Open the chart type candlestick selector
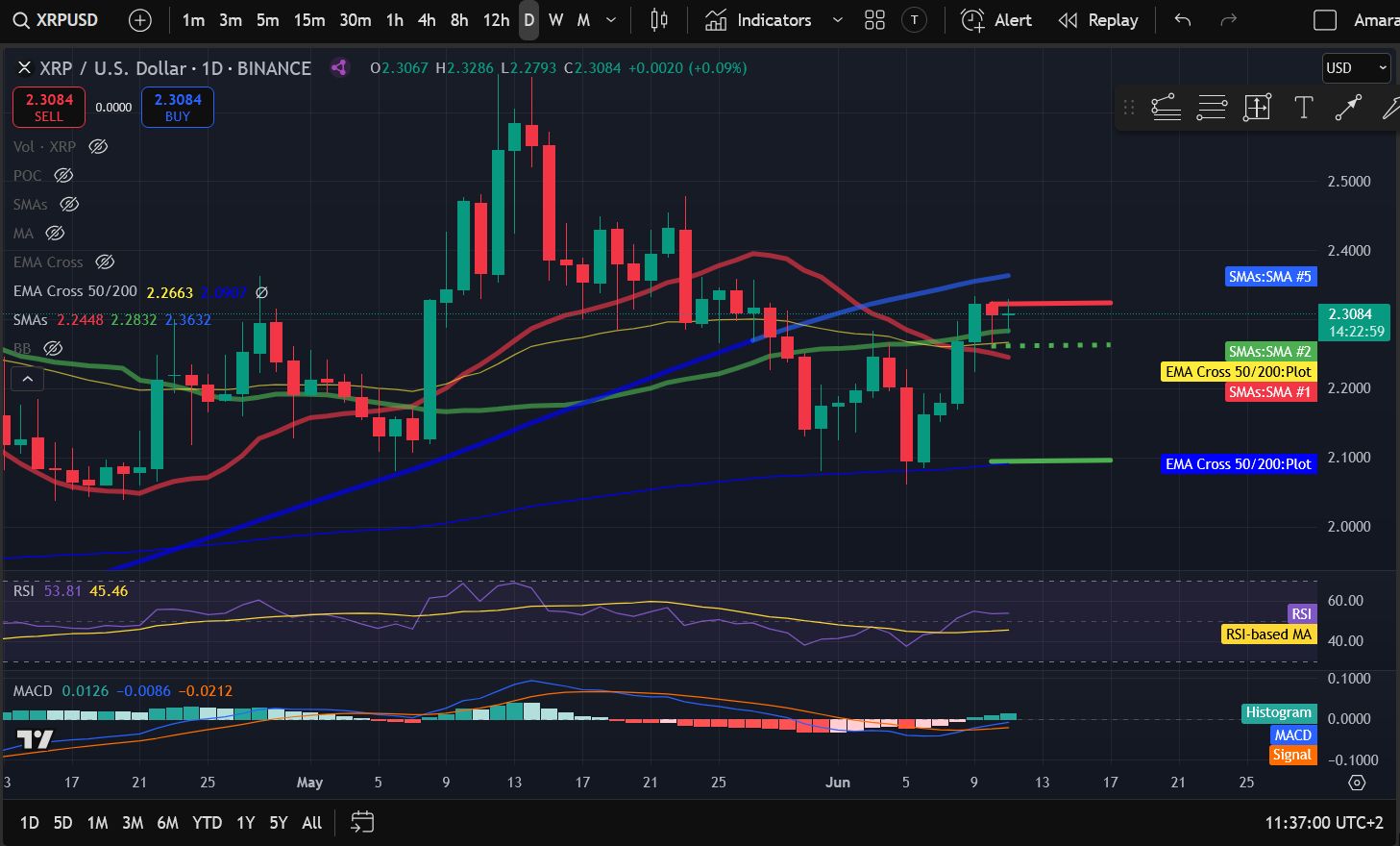Image resolution: width=1400 pixels, height=846 pixels. click(659, 20)
